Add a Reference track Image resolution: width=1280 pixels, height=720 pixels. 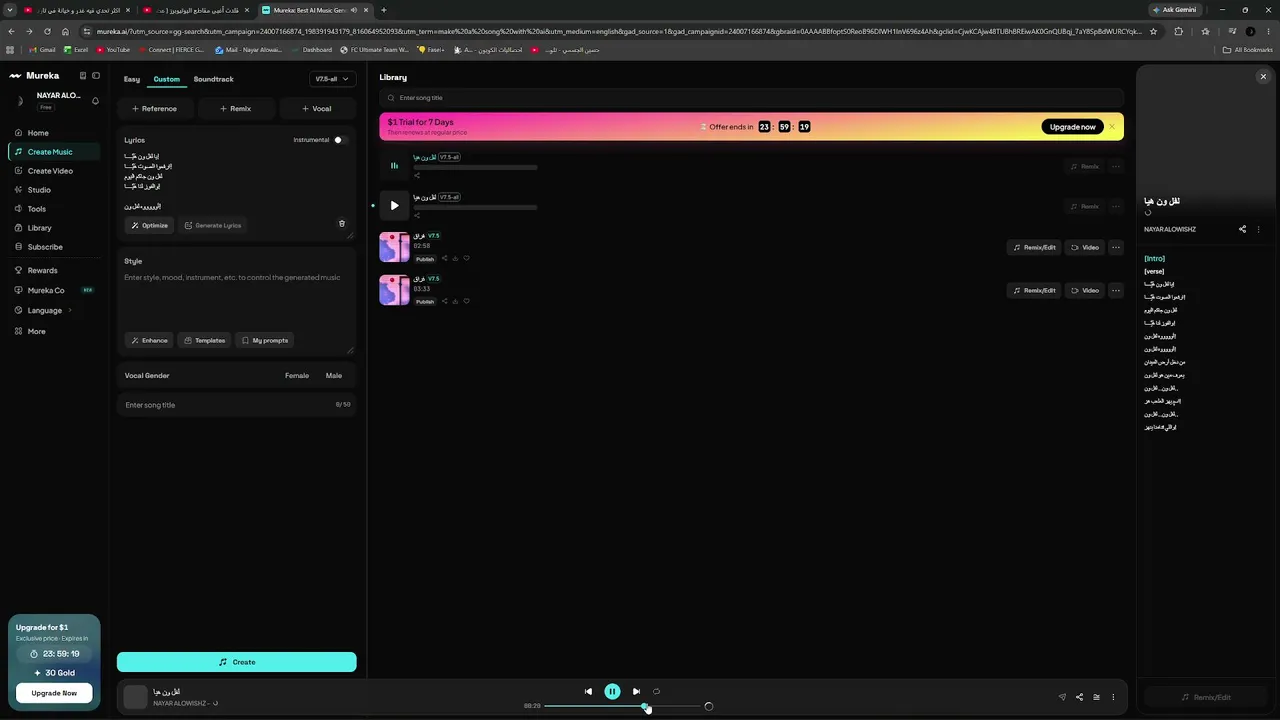pos(154,108)
